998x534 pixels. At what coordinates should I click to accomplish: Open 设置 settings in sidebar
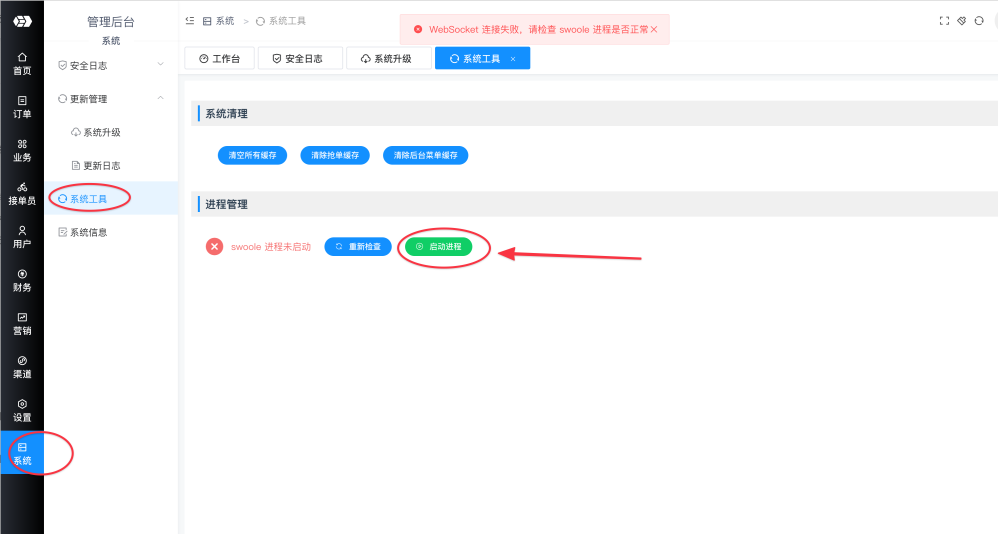pos(22,410)
